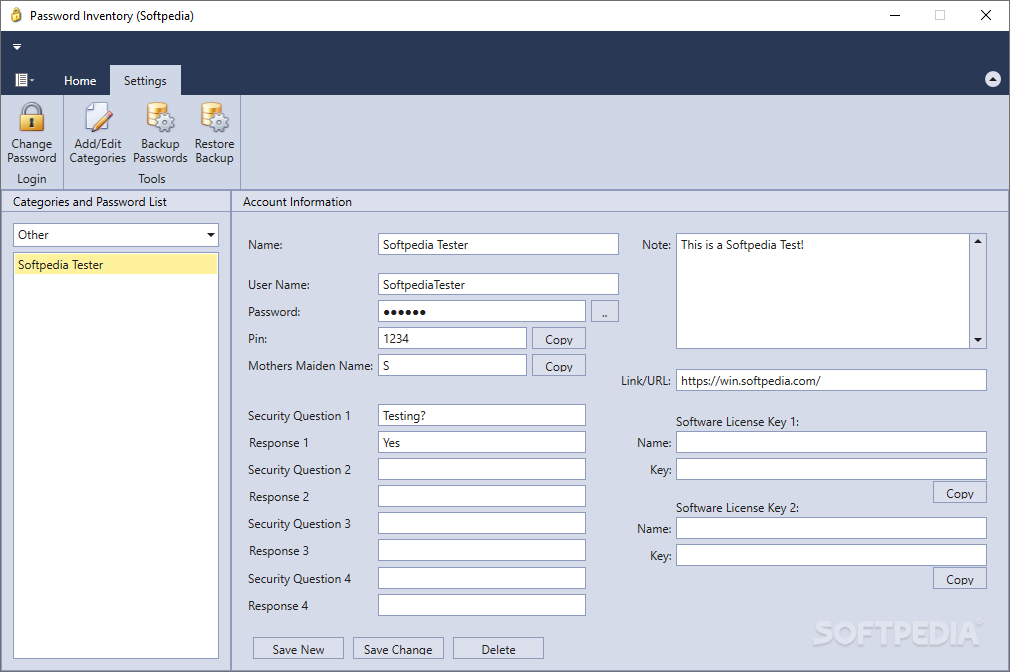The image size is (1010, 672).
Task: Click Software License Key 2 Name field
Action: [831, 528]
